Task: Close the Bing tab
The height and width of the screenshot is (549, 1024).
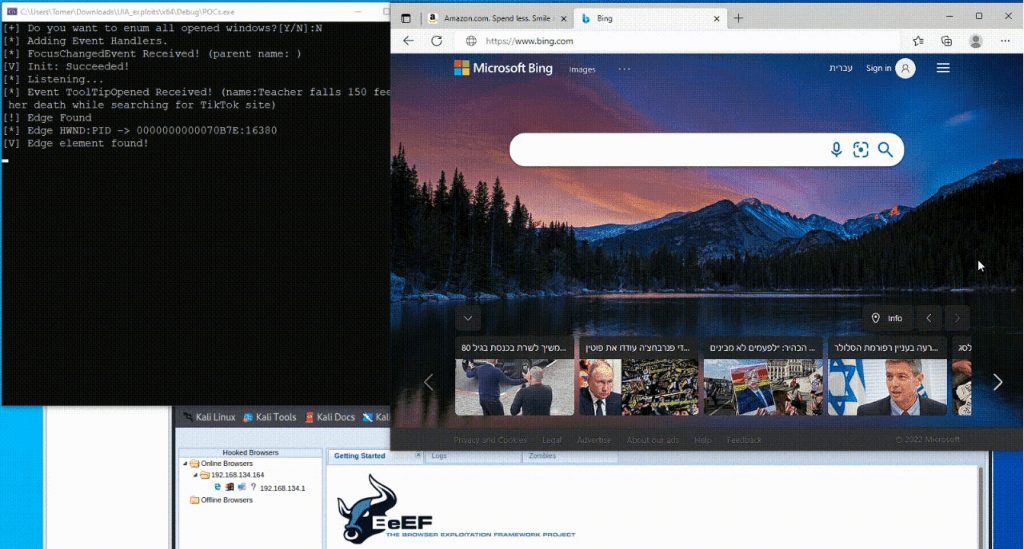Action: tap(716, 18)
